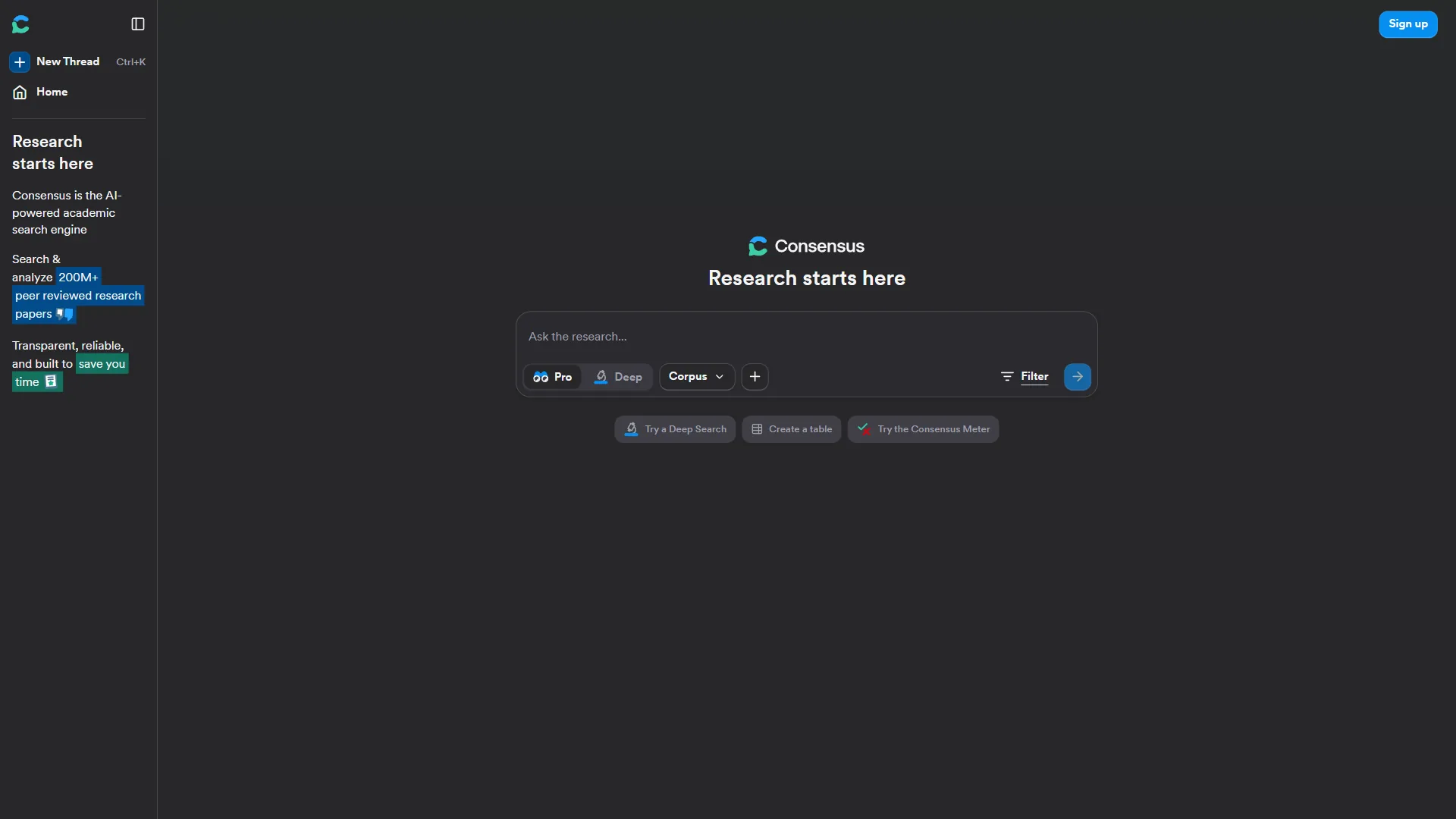Click the filter lines icon beside Filter
Viewport: 1456px width, 819px height.
point(1007,377)
